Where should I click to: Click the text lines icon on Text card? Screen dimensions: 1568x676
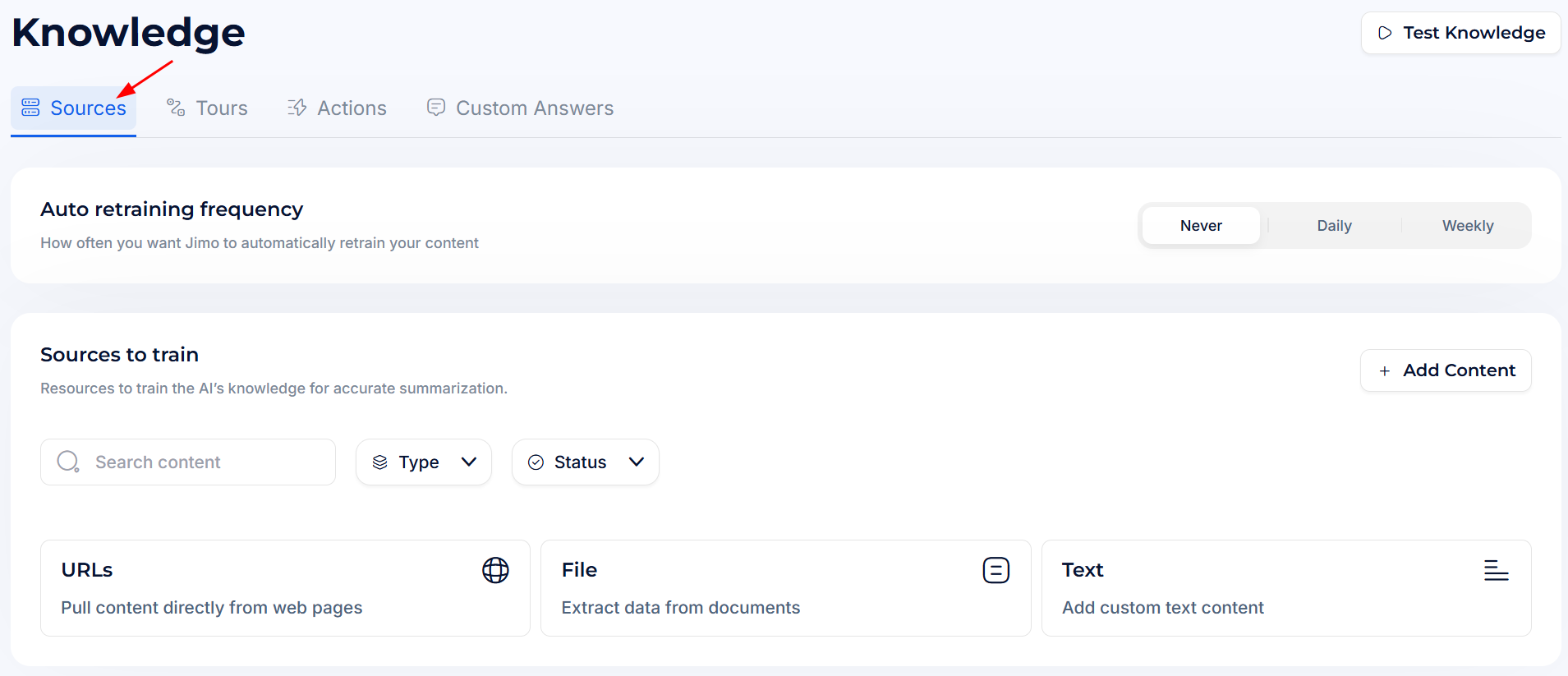pos(1496,570)
